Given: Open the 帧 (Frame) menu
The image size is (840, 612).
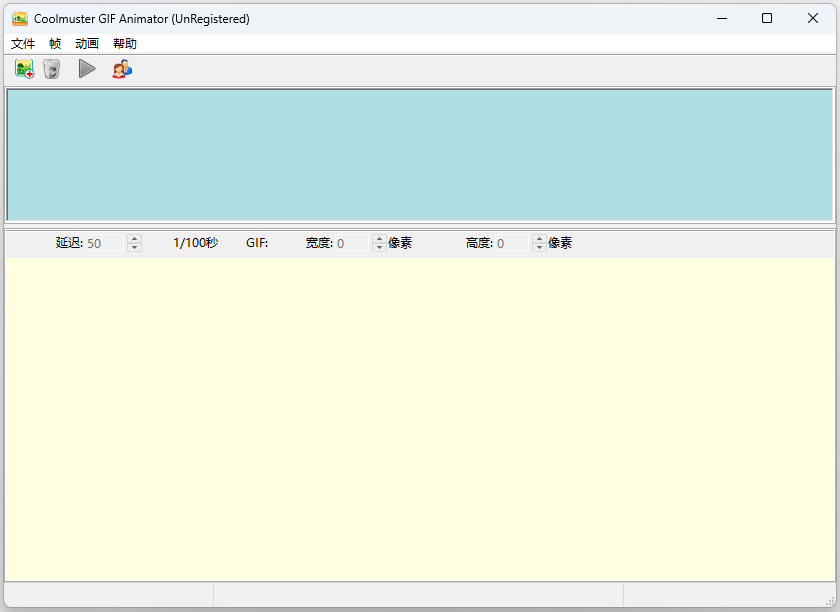Looking at the screenshot, I should (x=55, y=43).
